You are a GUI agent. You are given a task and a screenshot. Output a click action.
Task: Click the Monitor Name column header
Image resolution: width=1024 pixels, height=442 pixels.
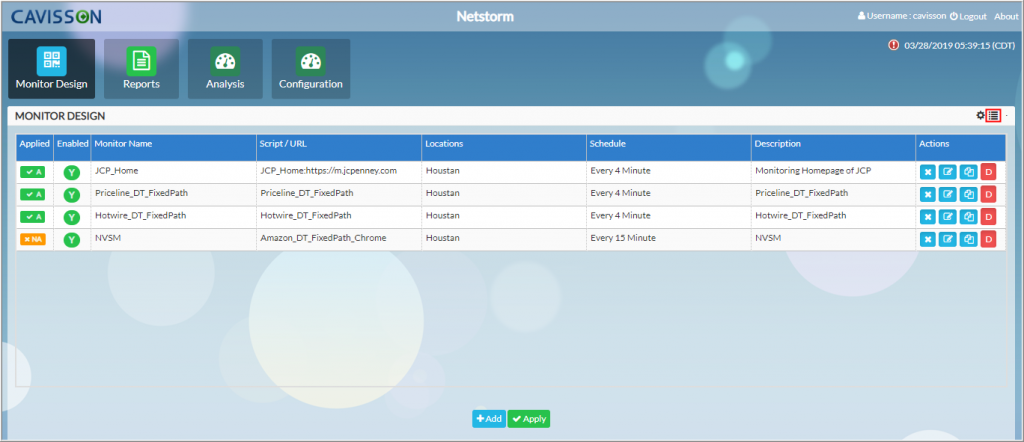[174, 148]
